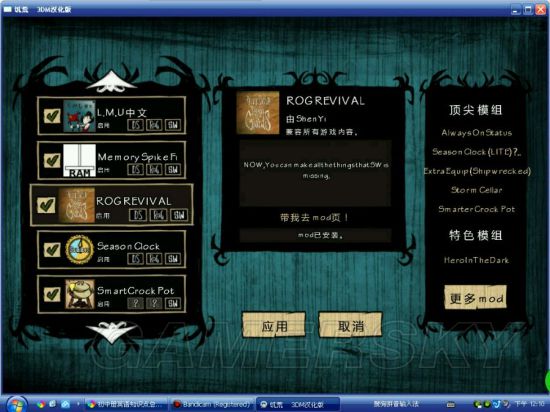Click the 取消 cancel button
This screenshot has height=412, width=550.
[350, 326]
